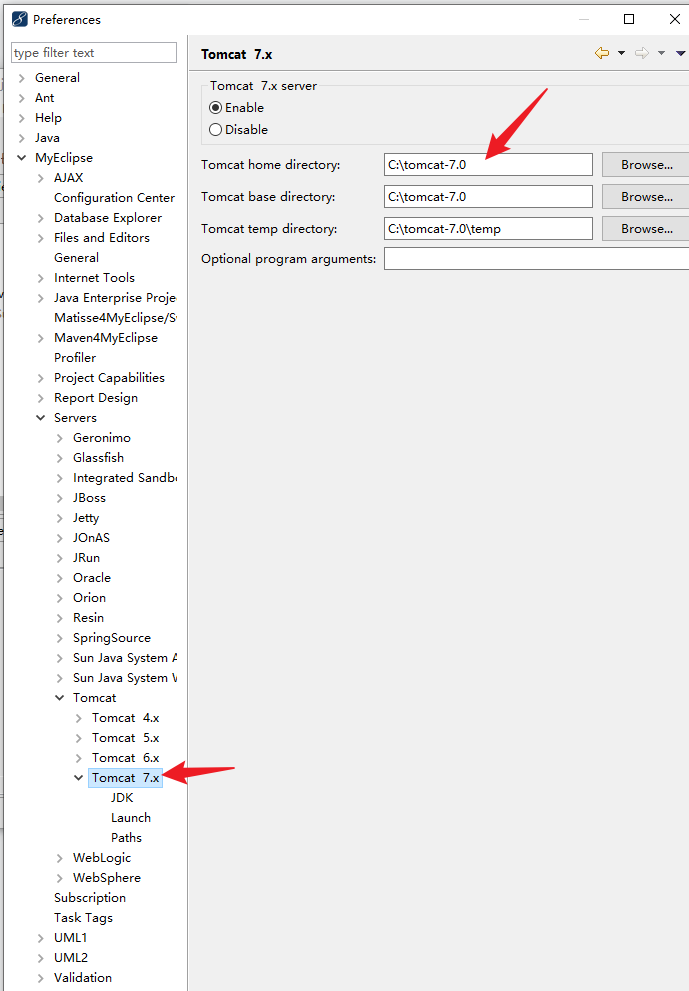This screenshot has width=689, height=991.
Task: Collapse the Tomcat 7.x node
Action: pos(78,778)
